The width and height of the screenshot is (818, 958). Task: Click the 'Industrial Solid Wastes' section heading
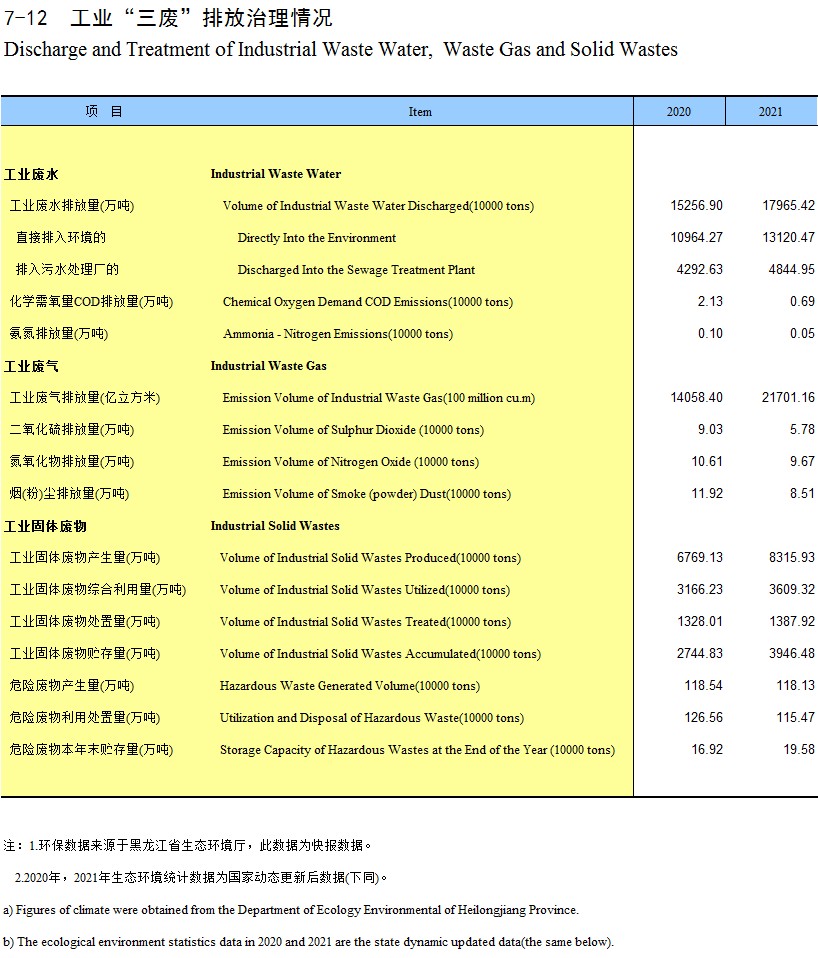click(275, 525)
